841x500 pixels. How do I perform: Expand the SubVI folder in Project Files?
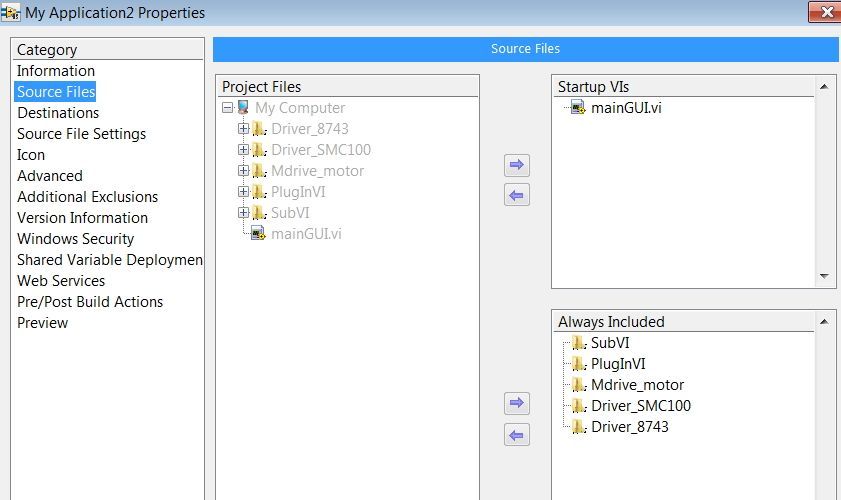[x=244, y=213]
